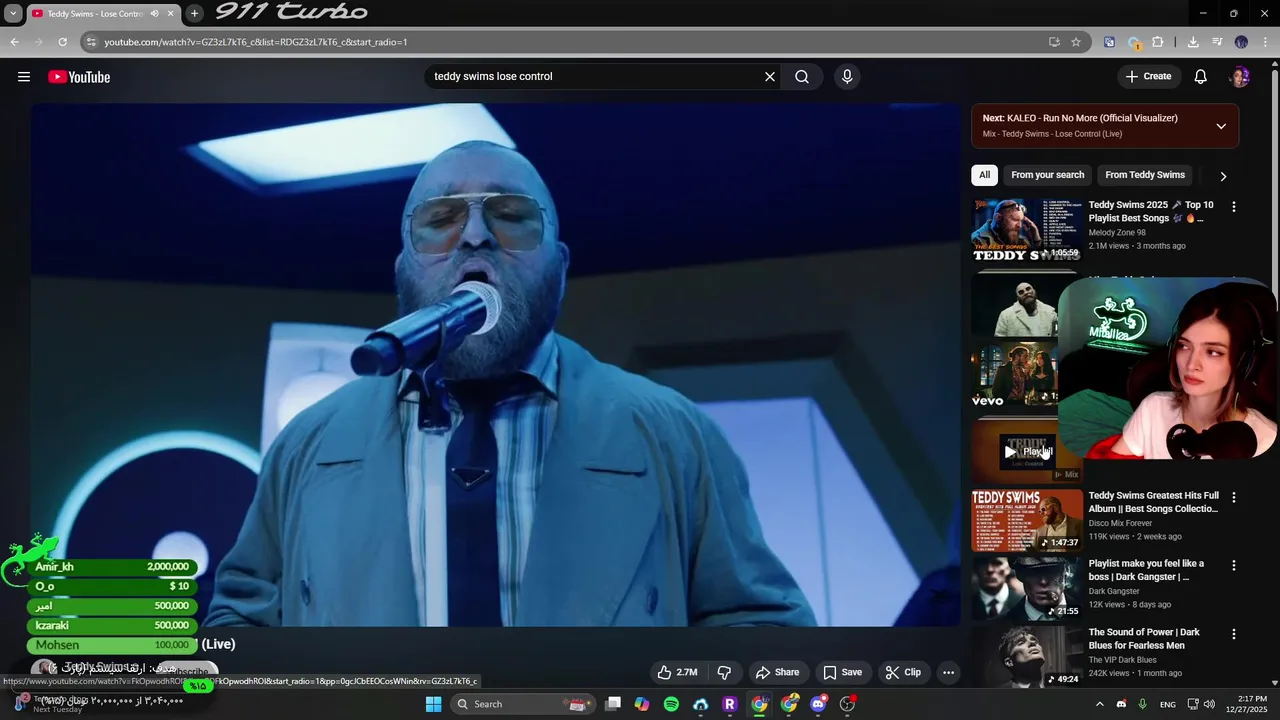Open taskbar clock showing 2:17 PM
The width and height of the screenshot is (1280, 720).
point(1252,704)
